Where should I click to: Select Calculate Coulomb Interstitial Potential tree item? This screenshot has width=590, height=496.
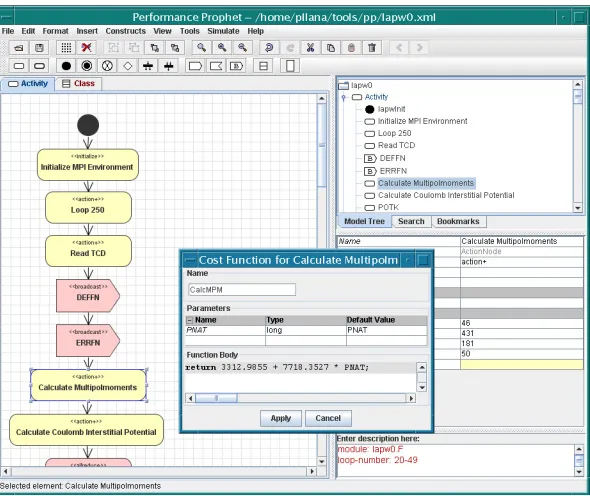(446, 195)
